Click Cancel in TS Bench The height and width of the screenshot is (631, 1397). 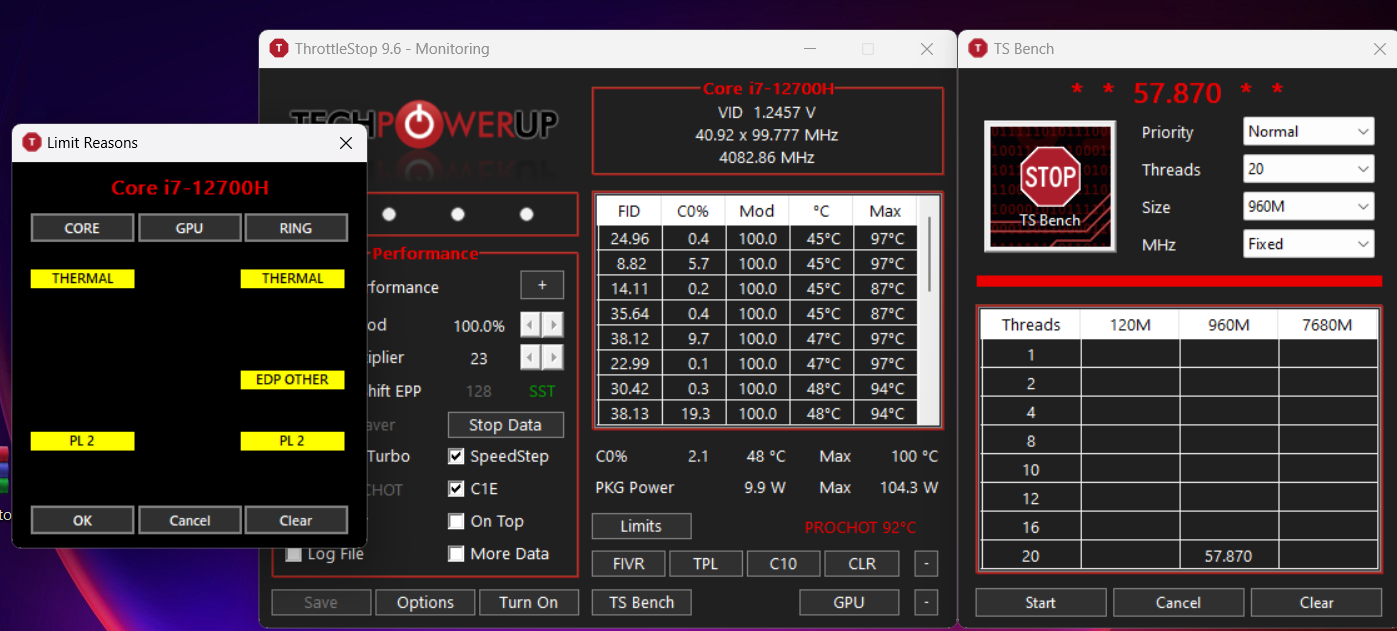[1178, 602]
